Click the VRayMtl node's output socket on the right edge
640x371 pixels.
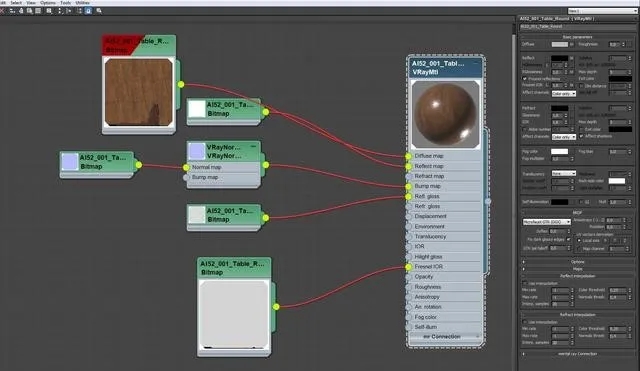point(487,201)
